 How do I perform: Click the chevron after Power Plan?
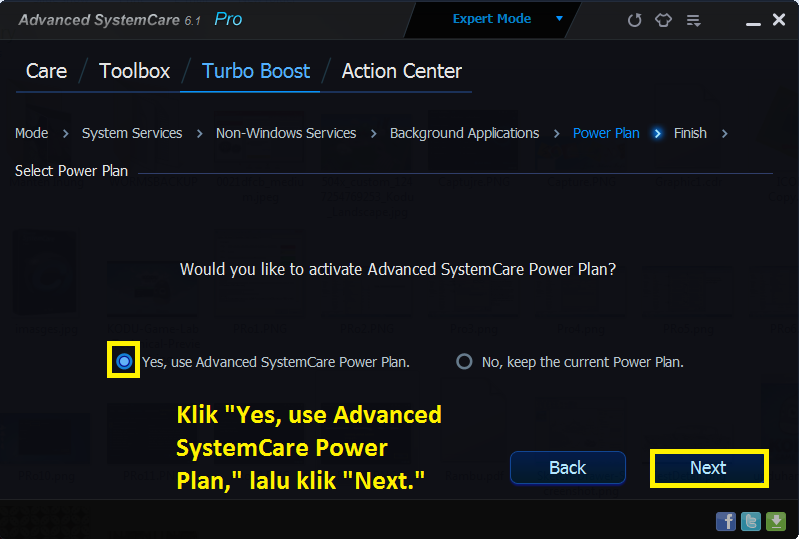tap(657, 133)
